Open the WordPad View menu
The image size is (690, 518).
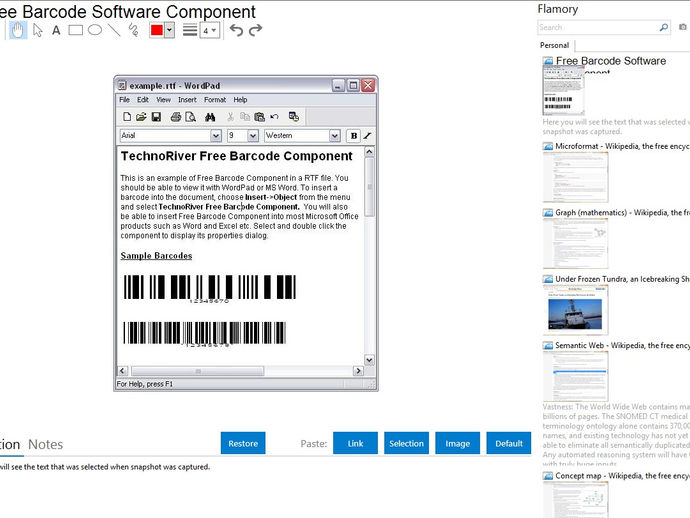[x=163, y=100]
